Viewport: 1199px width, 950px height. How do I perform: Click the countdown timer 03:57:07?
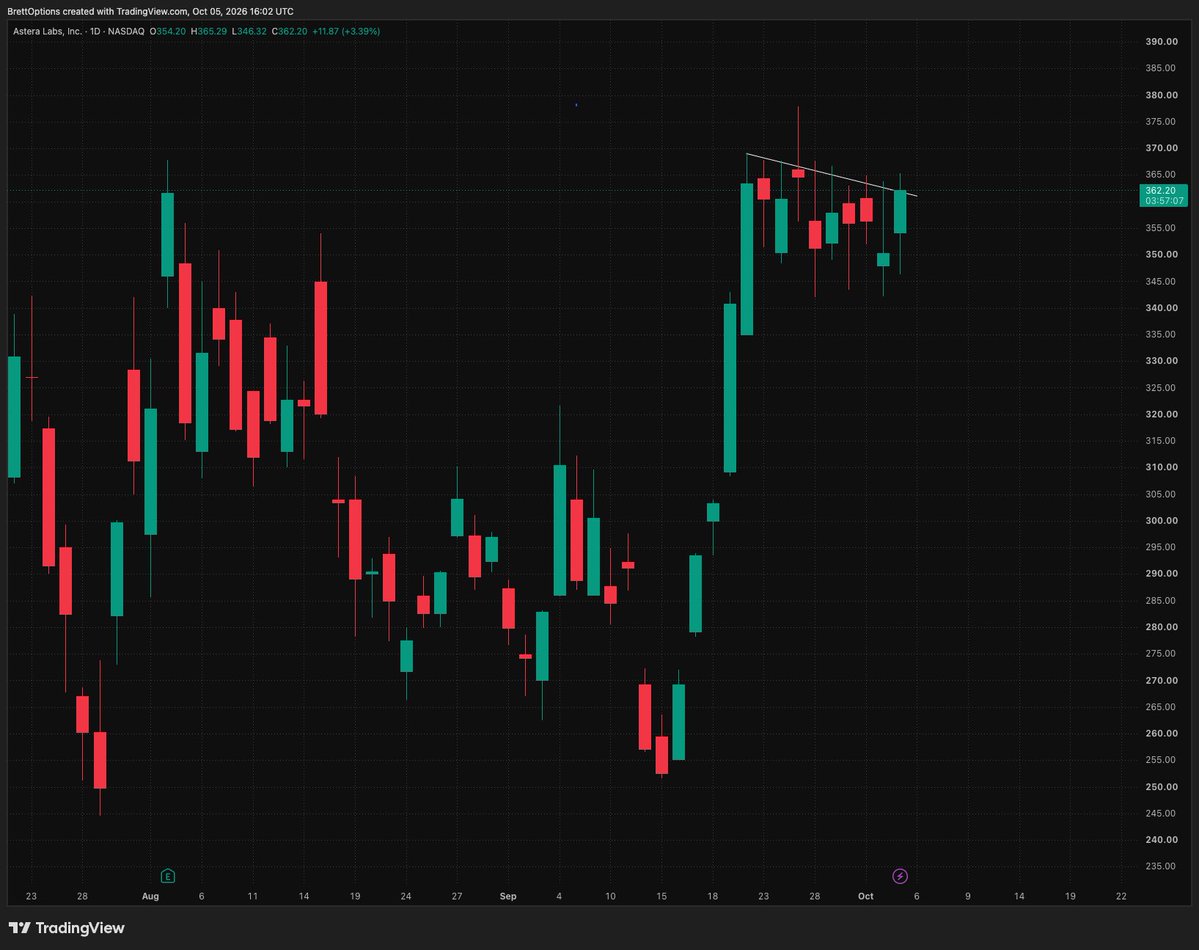tap(1164, 201)
